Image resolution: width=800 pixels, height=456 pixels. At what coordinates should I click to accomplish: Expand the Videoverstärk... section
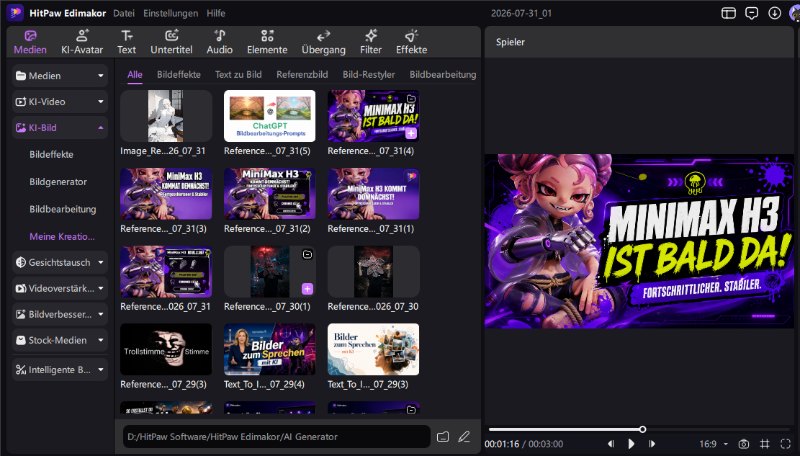[60, 288]
